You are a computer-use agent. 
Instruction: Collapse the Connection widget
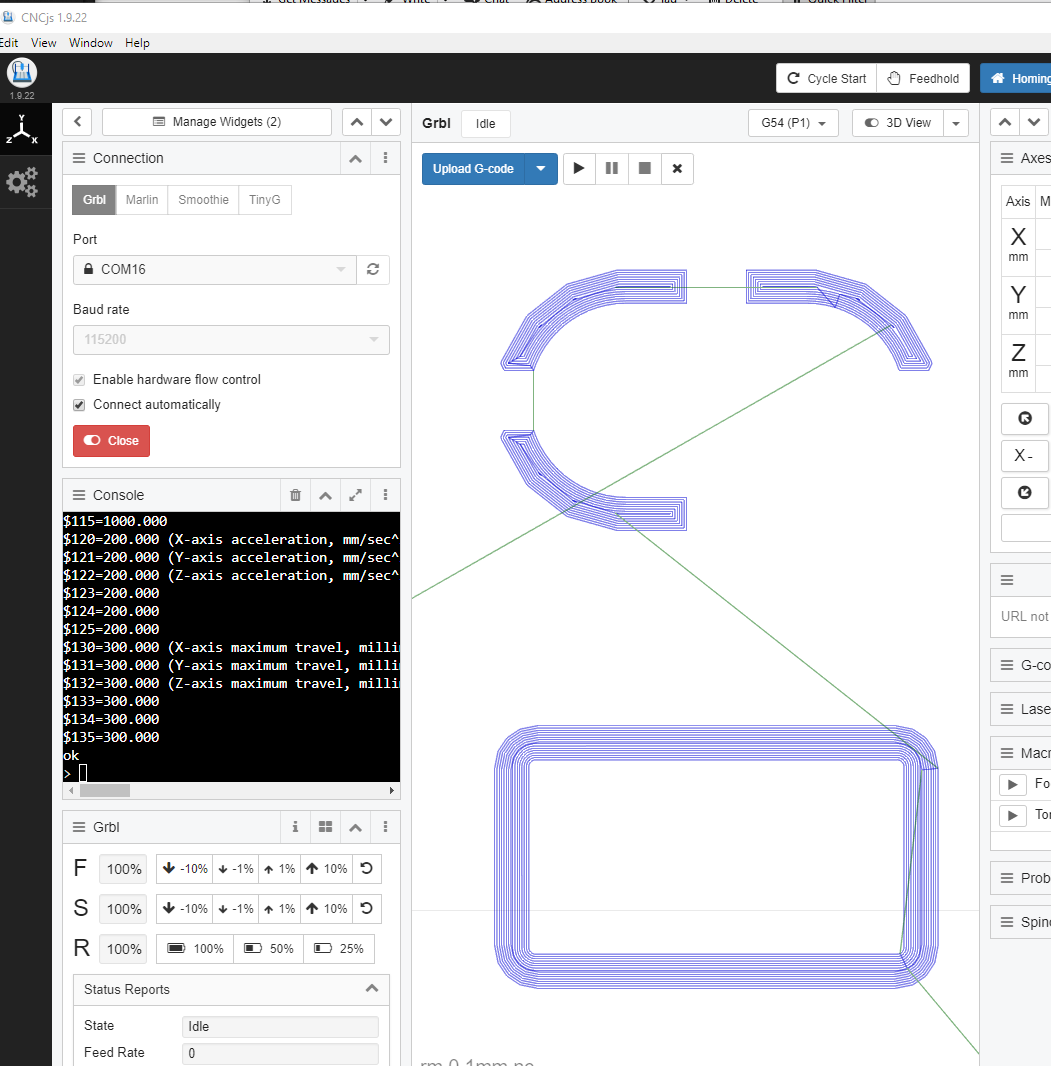click(356, 158)
